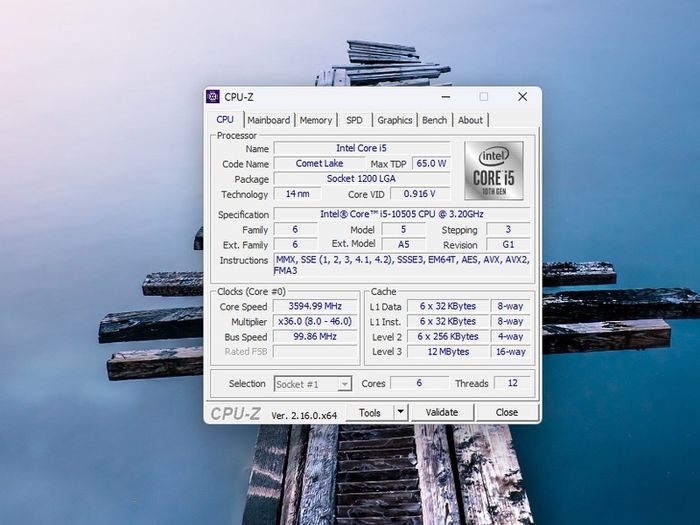Viewport: 700px width, 525px height.
Task: Click the CPU-Z app icon in title bar
Action: [212, 96]
